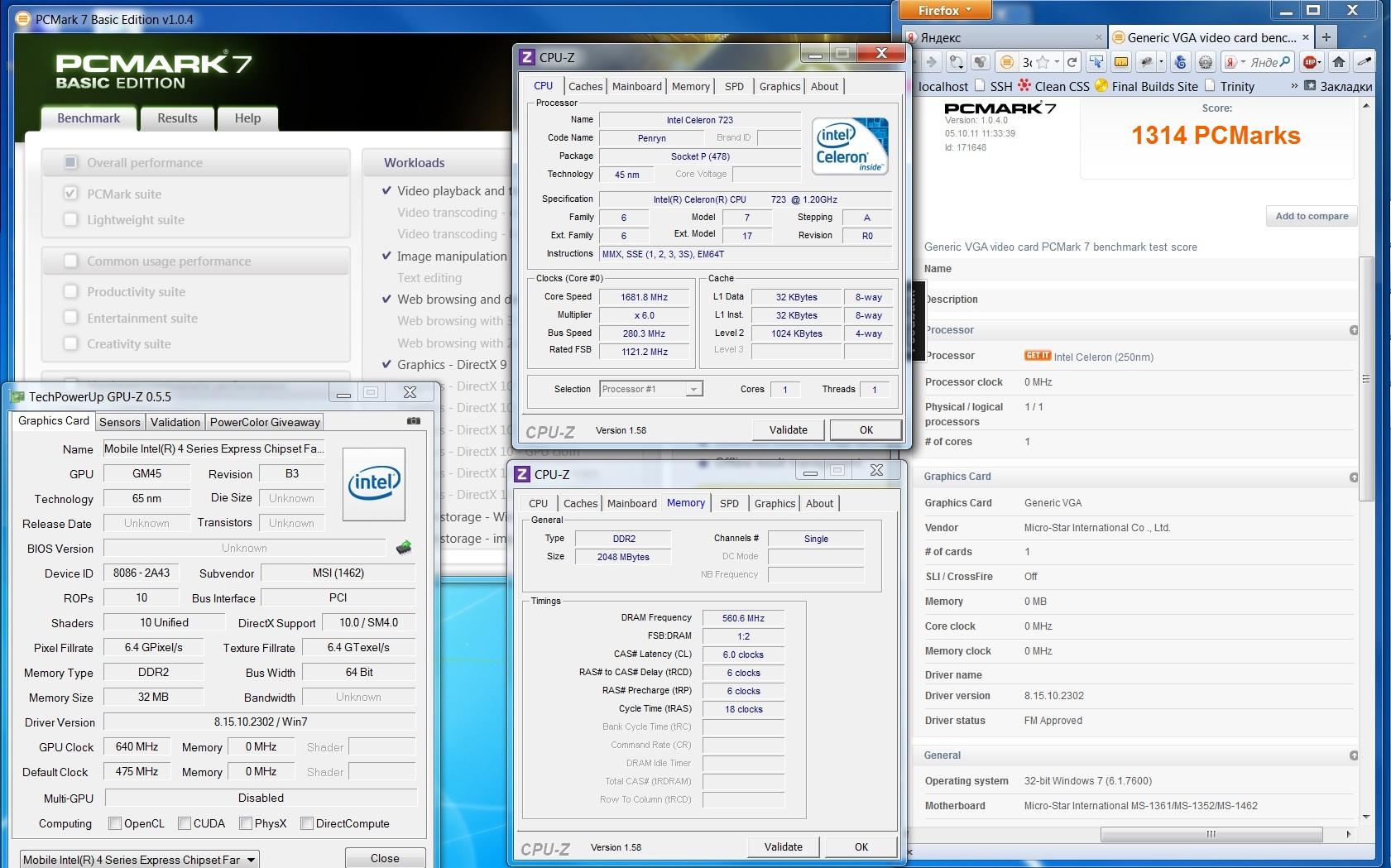
Task: Open Firebug via the bug icon
Action: click(1147, 62)
